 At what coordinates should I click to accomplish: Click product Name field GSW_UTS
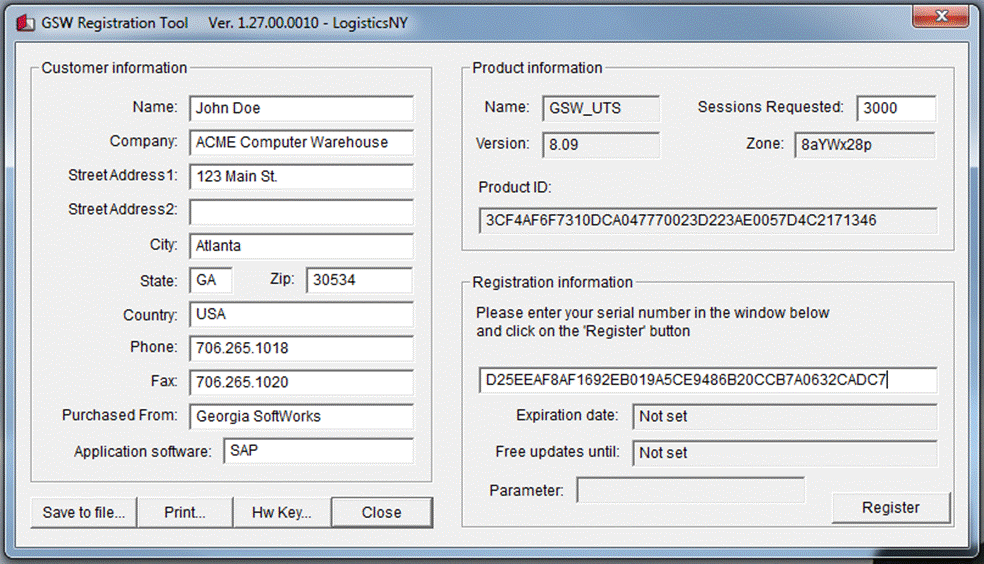(601, 108)
